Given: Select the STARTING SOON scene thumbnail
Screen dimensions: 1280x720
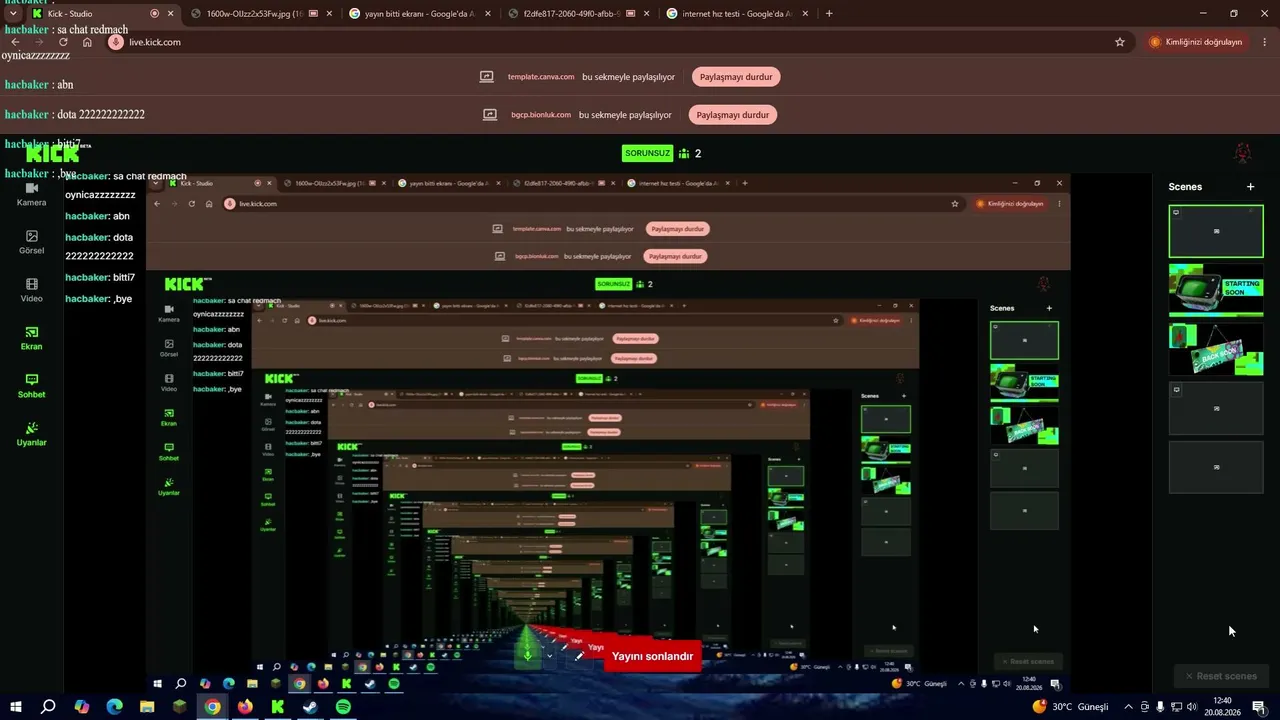Looking at the screenshot, I should tap(1216, 290).
